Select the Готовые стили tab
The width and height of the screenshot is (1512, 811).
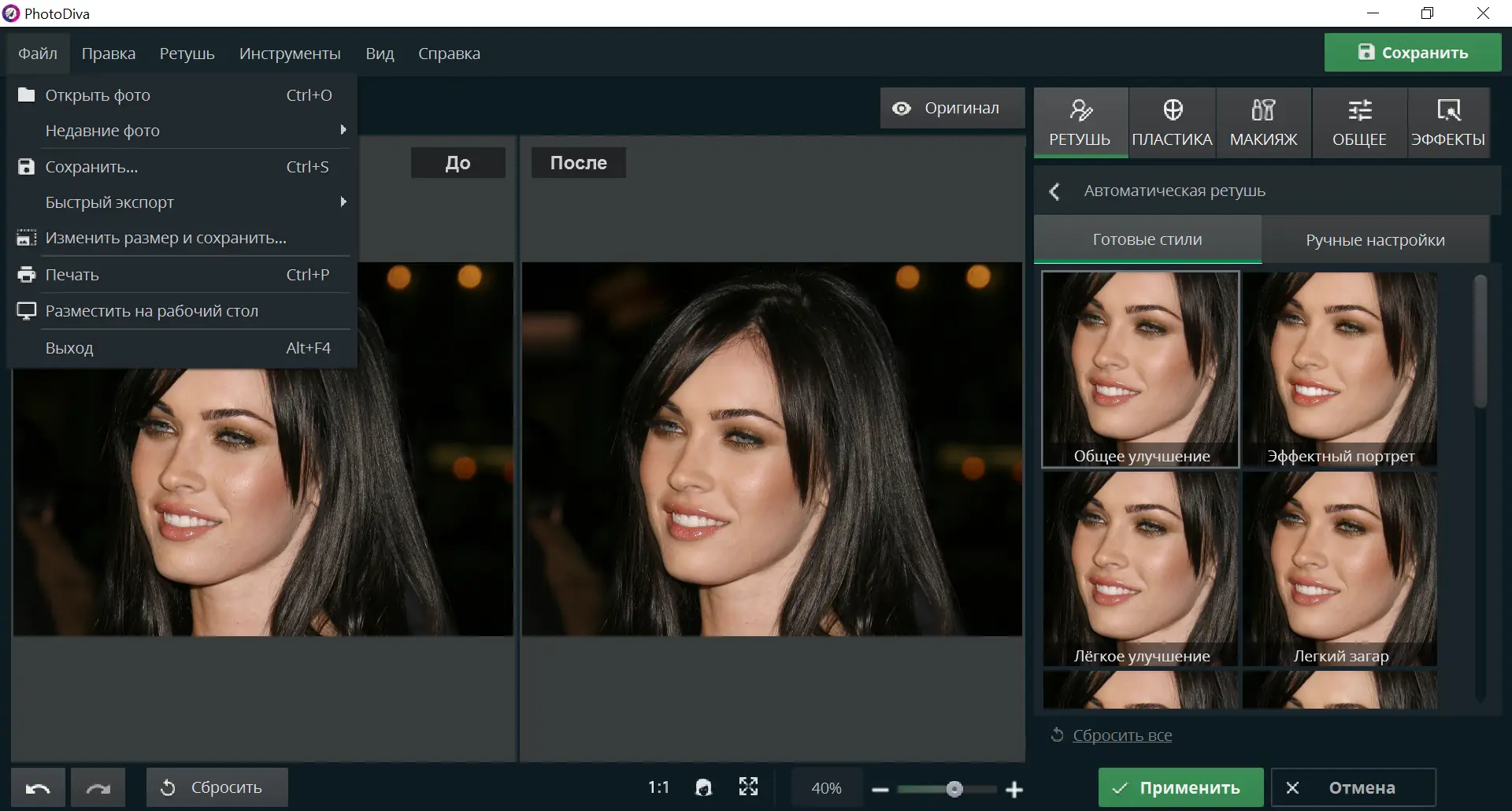click(x=1147, y=239)
